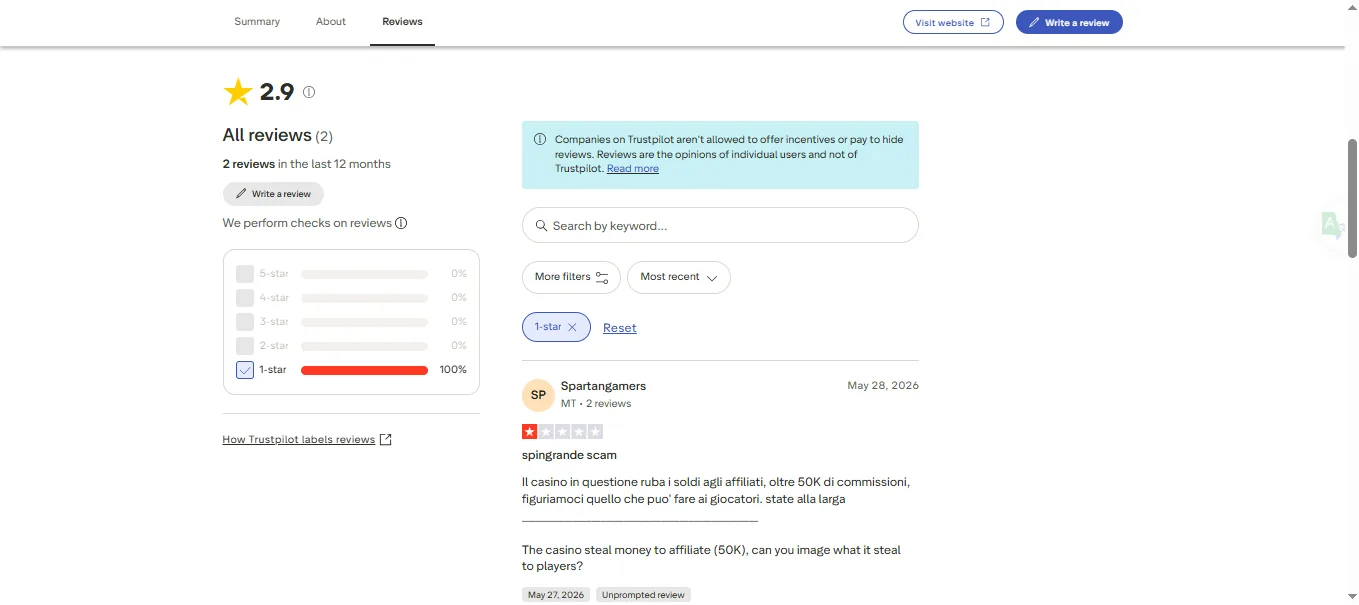Open the Spartangamers reviewer profile name

pyautogui.click(x=603, y=386)
